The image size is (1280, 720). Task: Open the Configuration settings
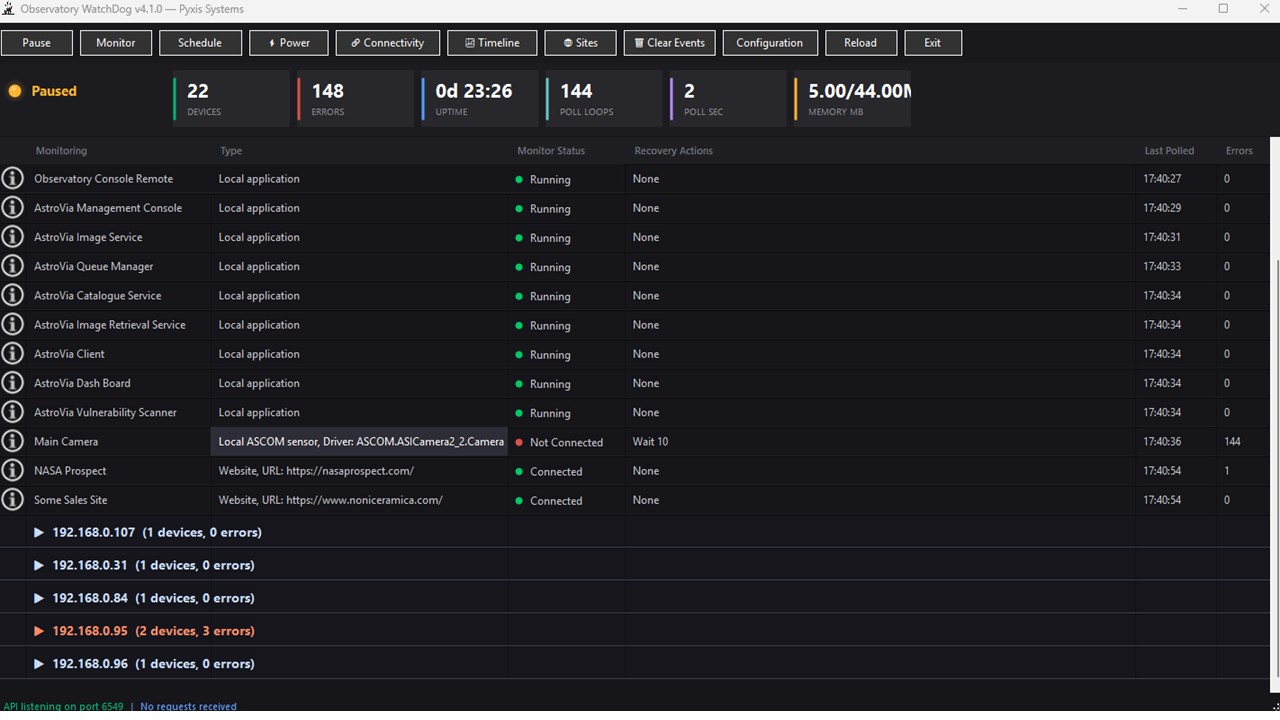[x=770, y=43]
